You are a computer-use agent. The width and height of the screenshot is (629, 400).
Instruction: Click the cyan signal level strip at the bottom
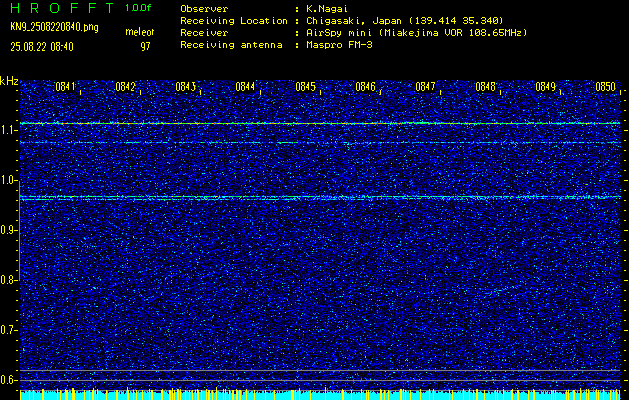click(320, 395)
